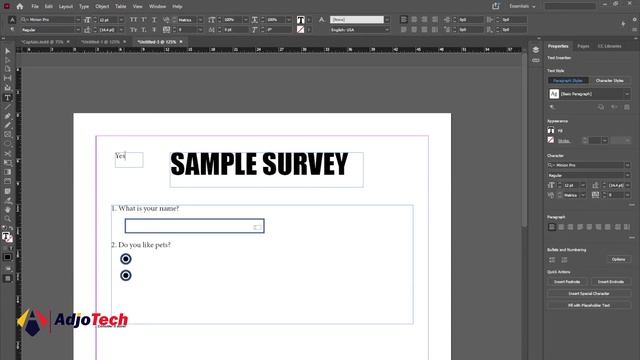Open the Type menu
640x360 pixels.
tap(84, 7)
